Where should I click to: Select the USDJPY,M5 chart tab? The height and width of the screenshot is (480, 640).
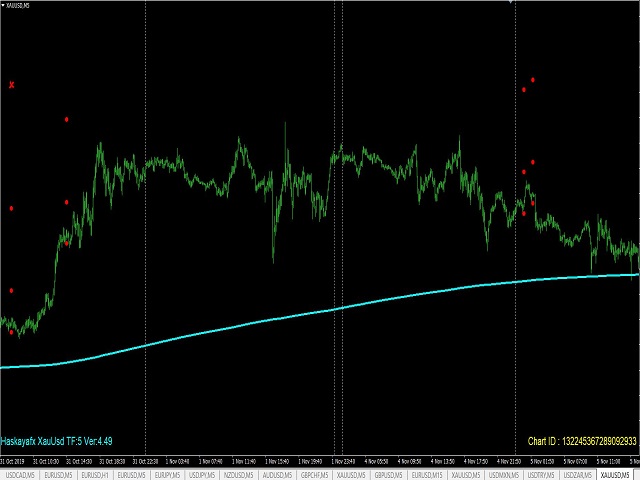[202, 475]
